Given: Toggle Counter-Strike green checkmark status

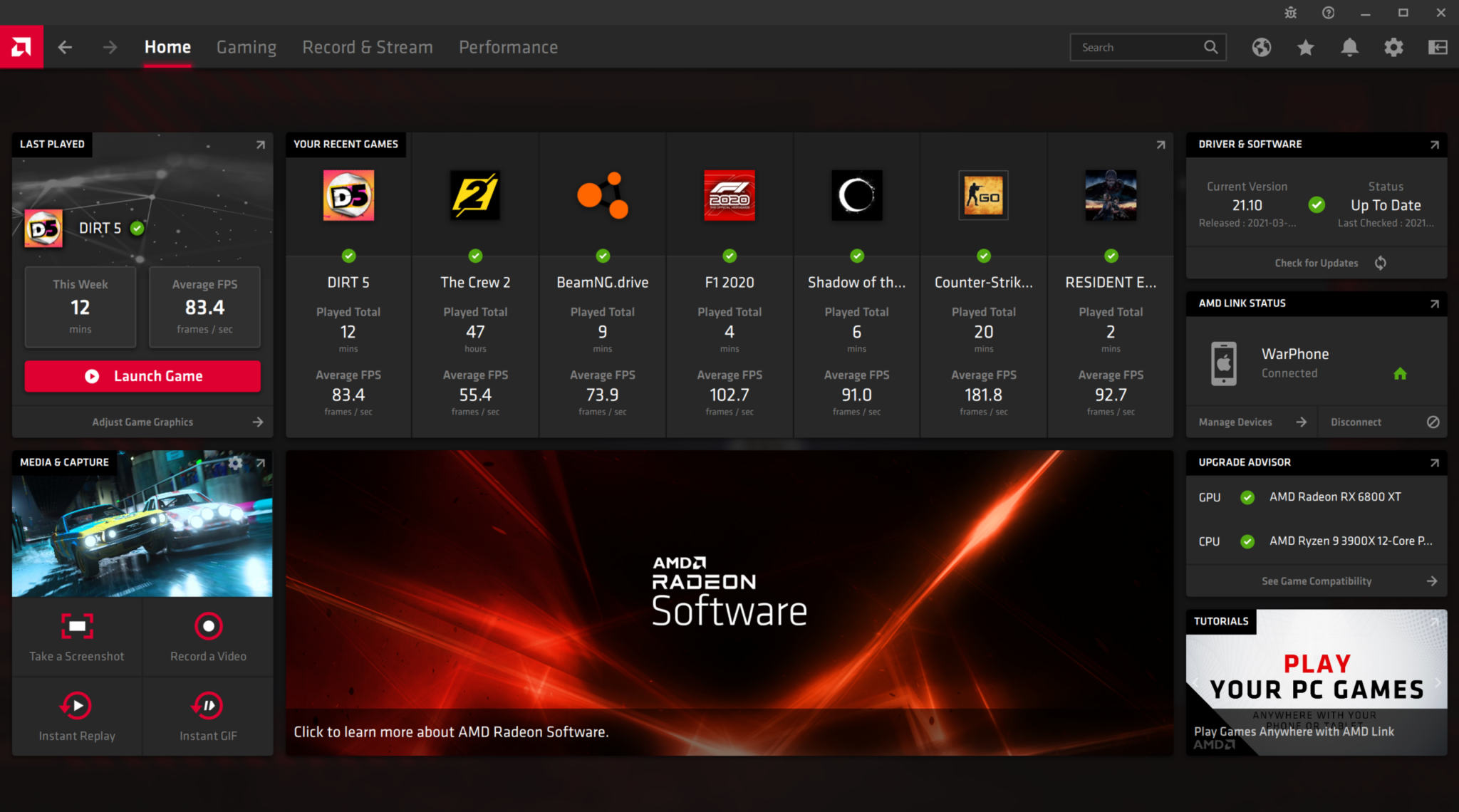Looking at the screenshot, I should tap(983, 254).
